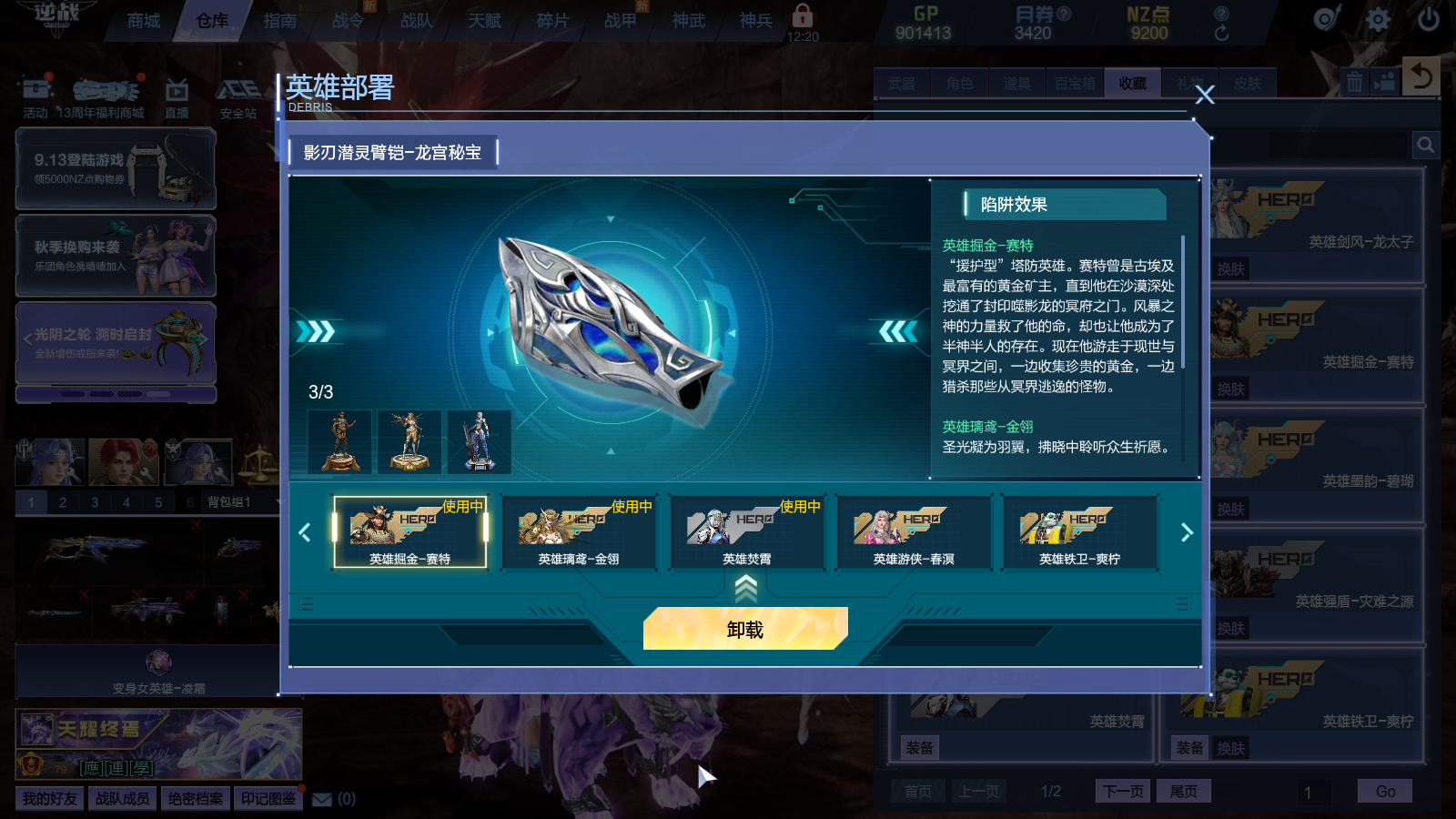1456x819 pixels.
Task: Open the 收藏 collection tab
Action: 1133,83
